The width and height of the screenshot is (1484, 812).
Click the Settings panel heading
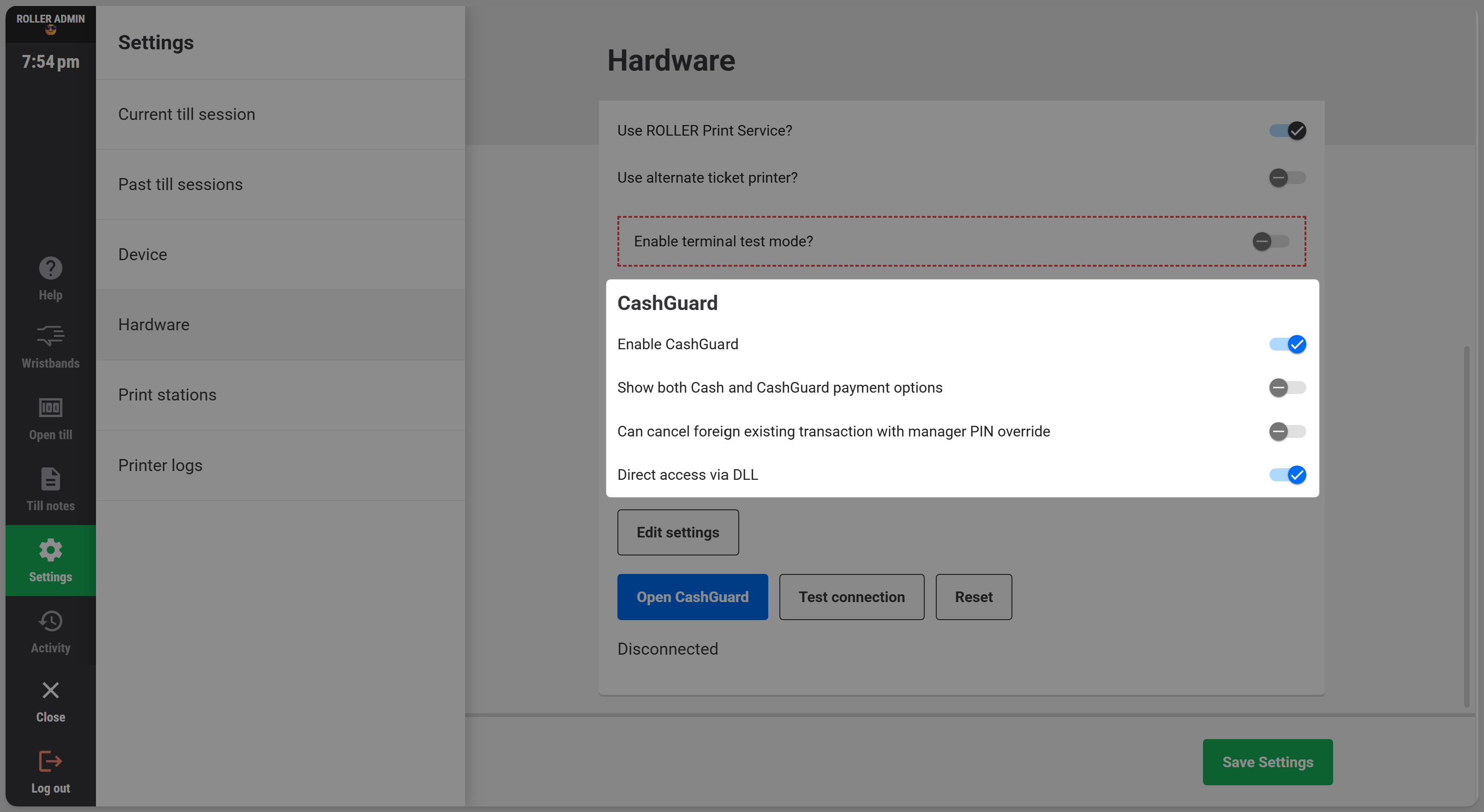click(x=156, y=42)
